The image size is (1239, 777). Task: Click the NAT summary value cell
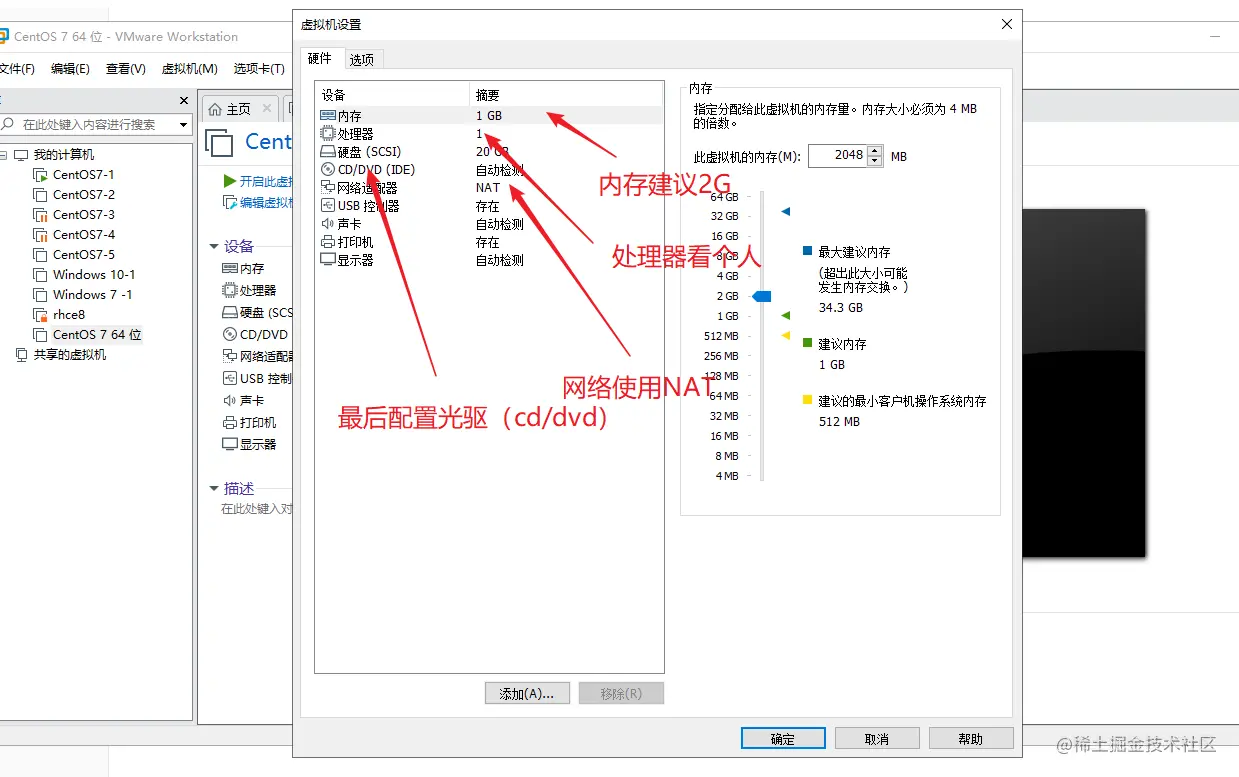(x=488, y=188)
